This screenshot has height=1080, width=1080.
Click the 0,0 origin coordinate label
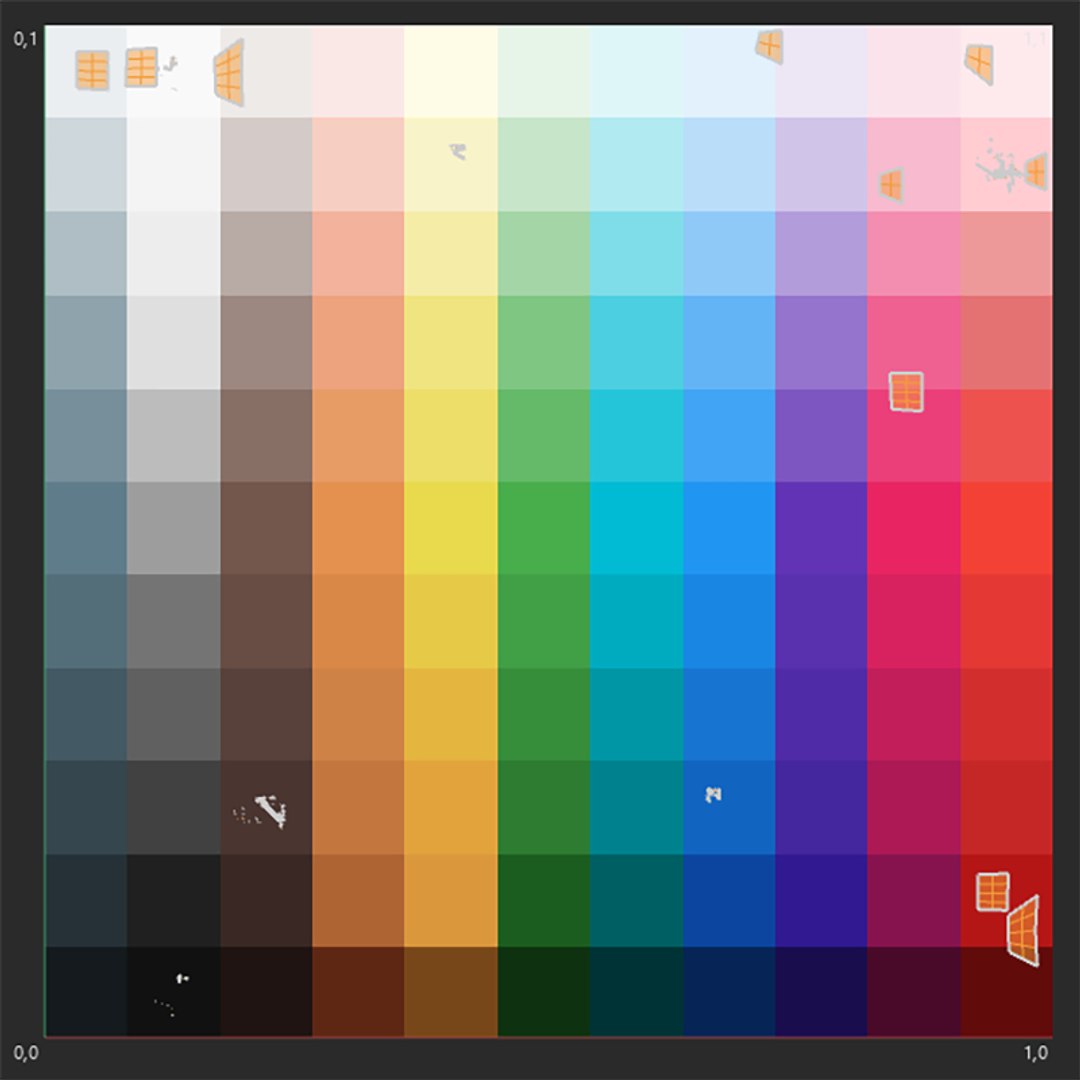(25, 1052)
